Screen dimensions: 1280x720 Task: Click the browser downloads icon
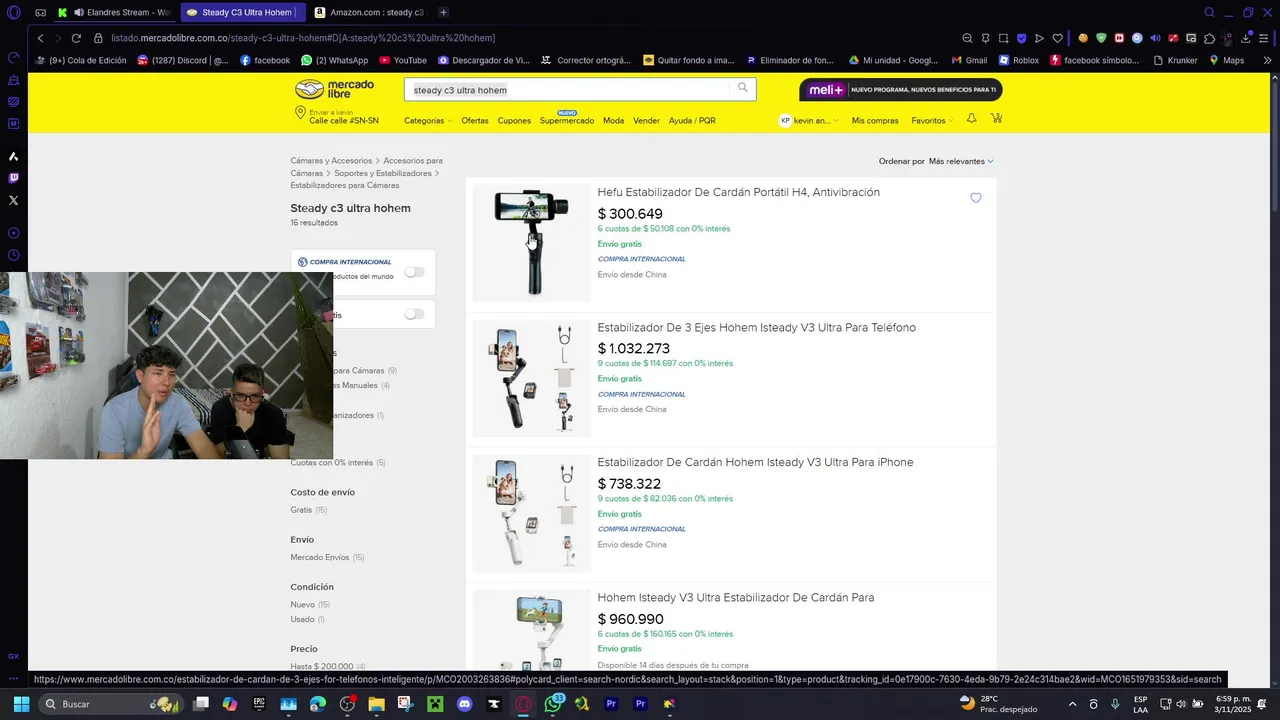point(1246,38)
